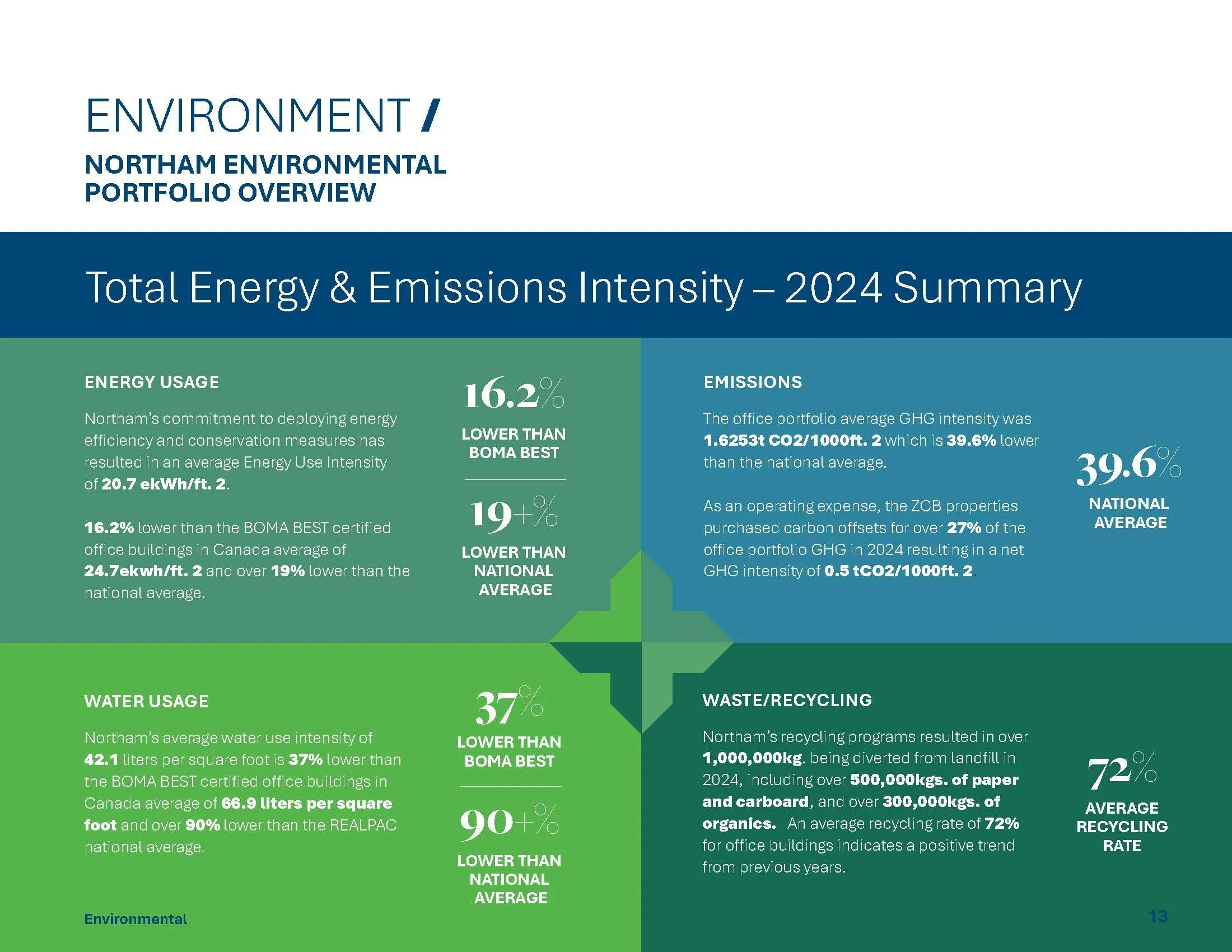The height and width of the screenshot is (952, 1232).
Task: Click the large 16.2% statistic
Action: [514, 393]
